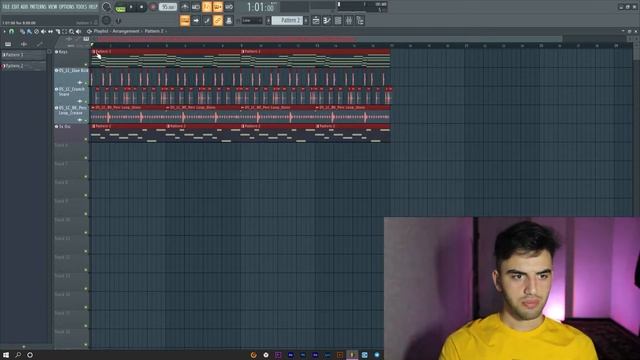This screenshot has height=360, width=640.
Task: Select the playlist Mute tool
Action: pos(43,31)
